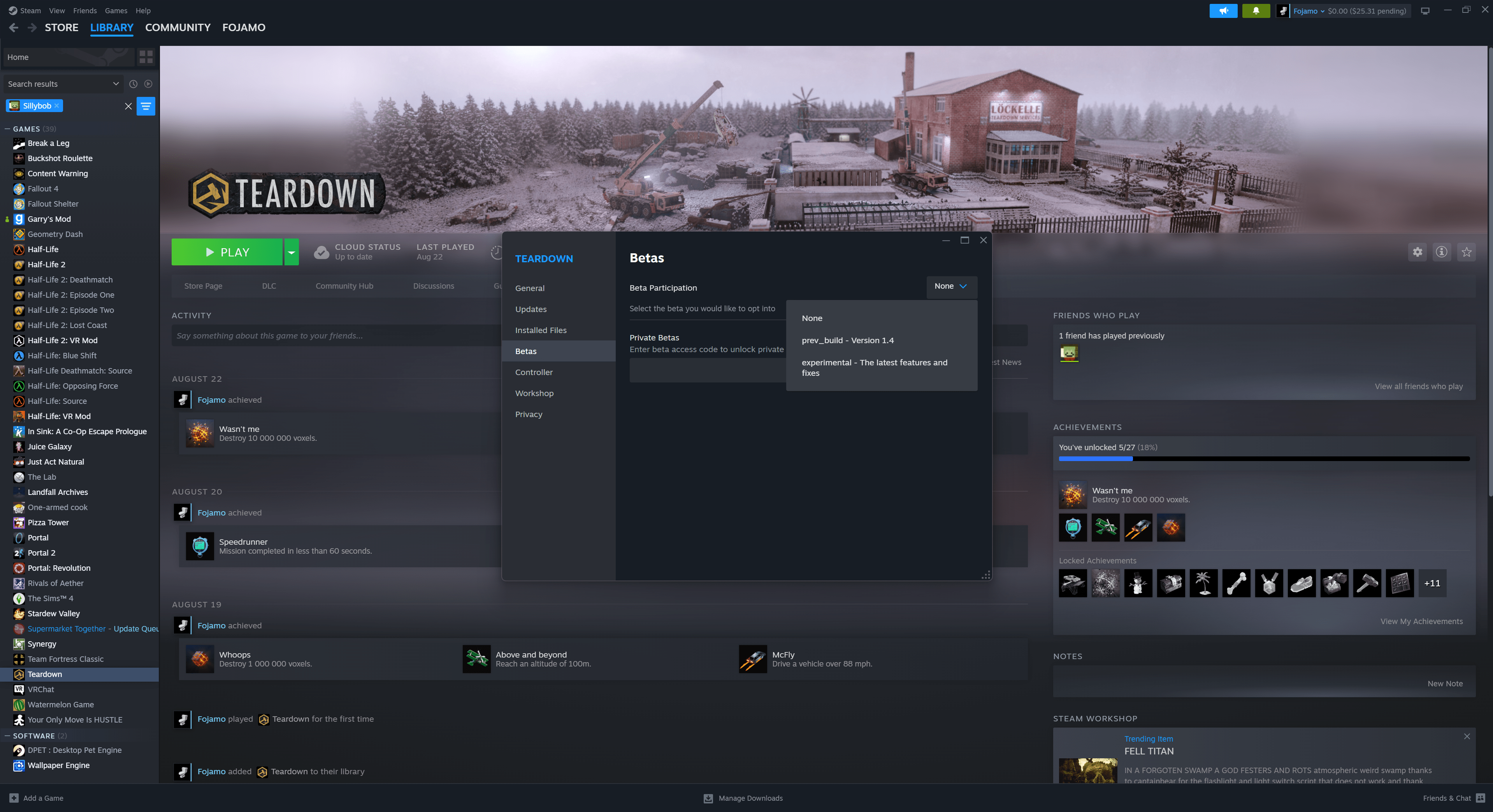Open the Privacy properties tab
Screen dimensions: 1493x812
click(558, 414)
